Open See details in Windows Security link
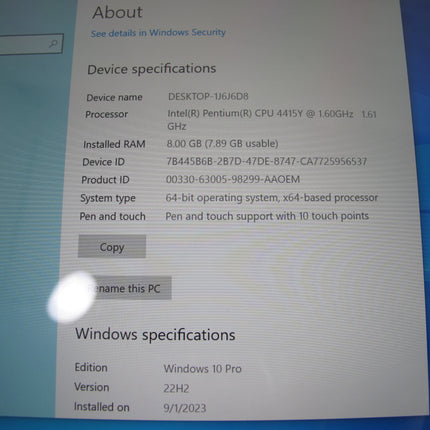Viewport: 430px width, 430px height. 158,33
